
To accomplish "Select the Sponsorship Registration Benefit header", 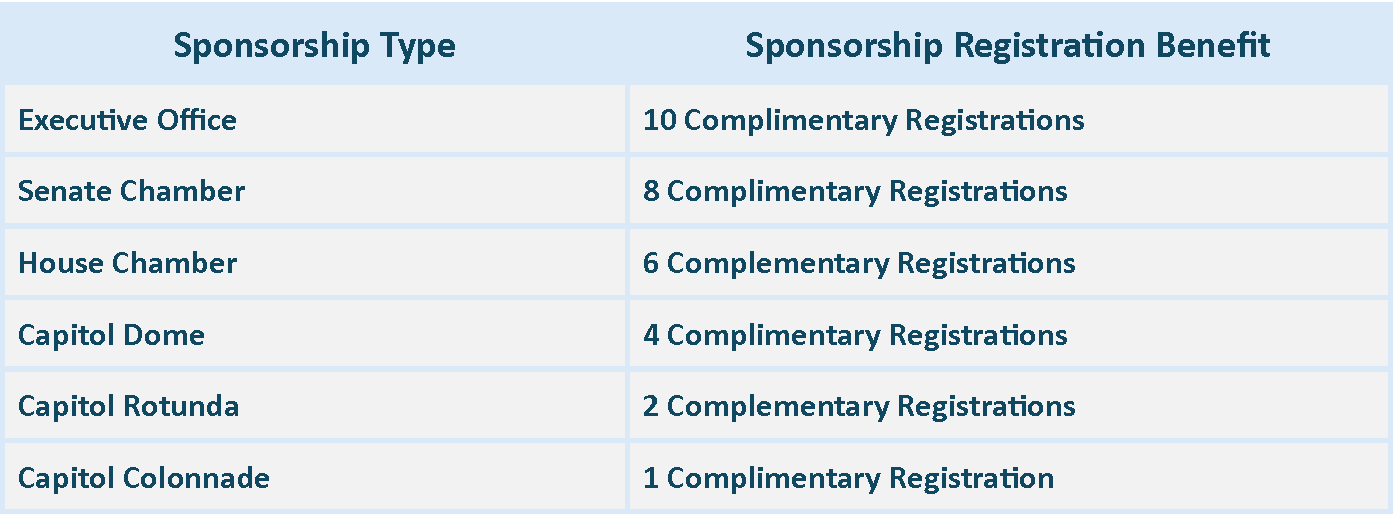I will (x=1008, y=46).
